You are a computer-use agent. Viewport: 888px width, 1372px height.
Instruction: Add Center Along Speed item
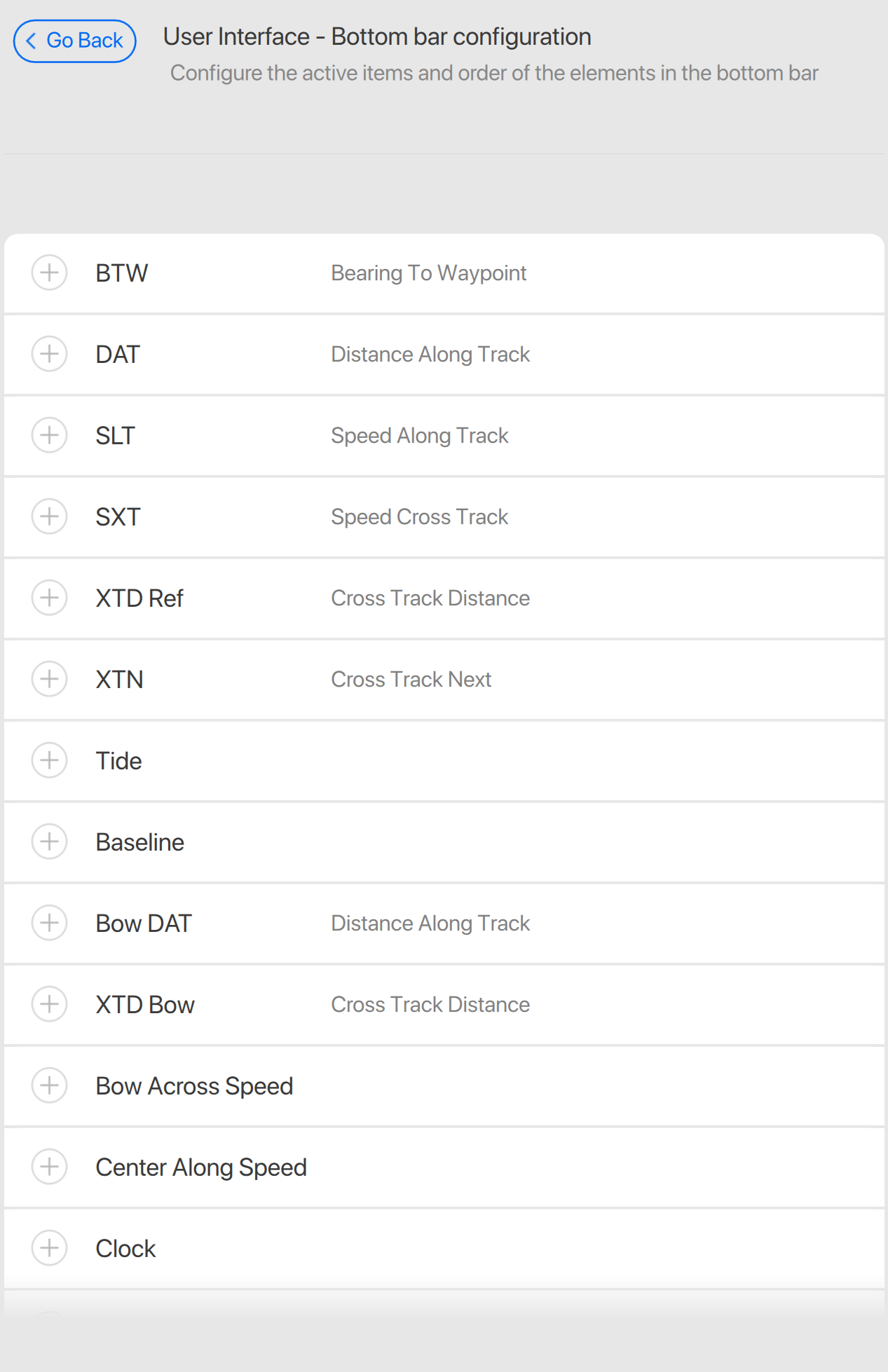[49, 1167]
